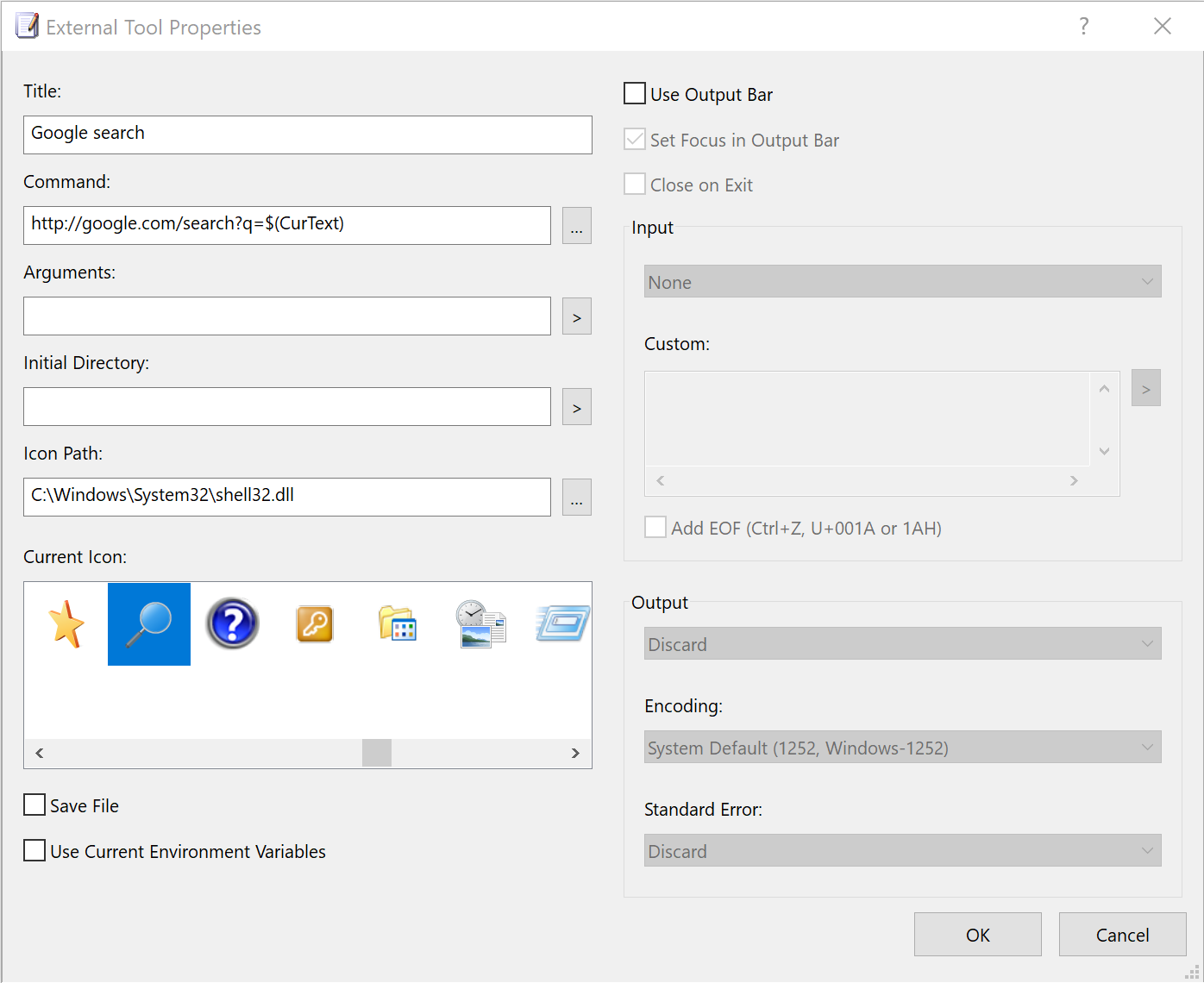This screenshot has width=1204, height=983.
Task: Click the Icon Path field showing shell32.dll
Action: tap(287, 497)
